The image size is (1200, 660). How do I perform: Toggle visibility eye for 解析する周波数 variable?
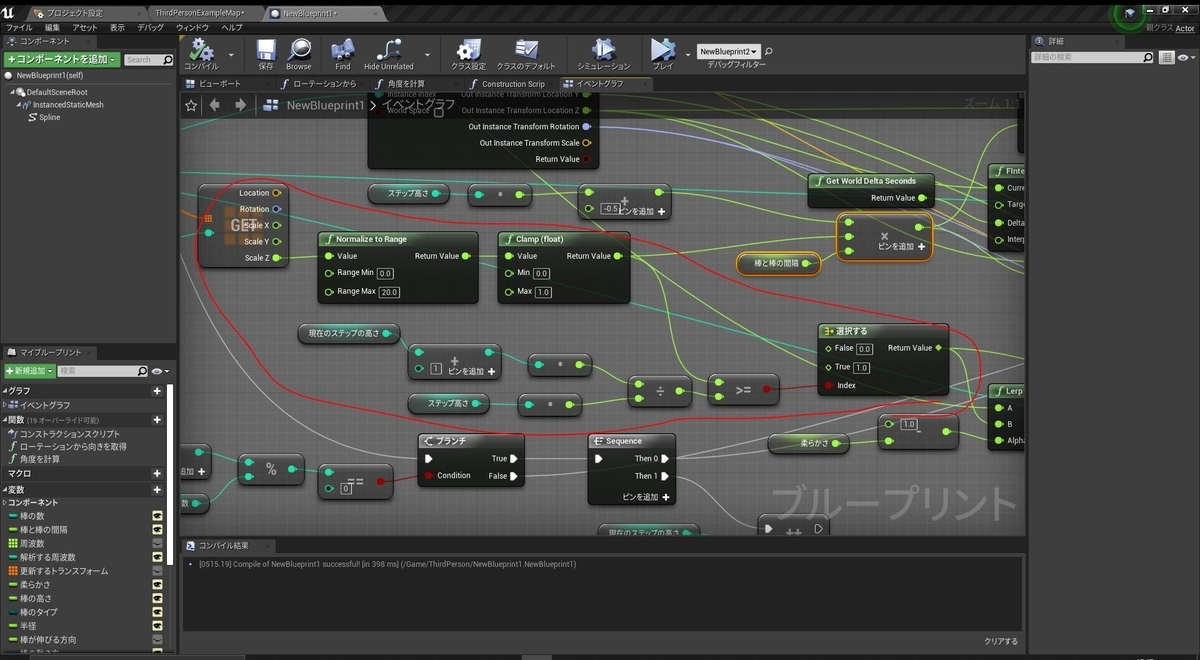coord(157,557)
